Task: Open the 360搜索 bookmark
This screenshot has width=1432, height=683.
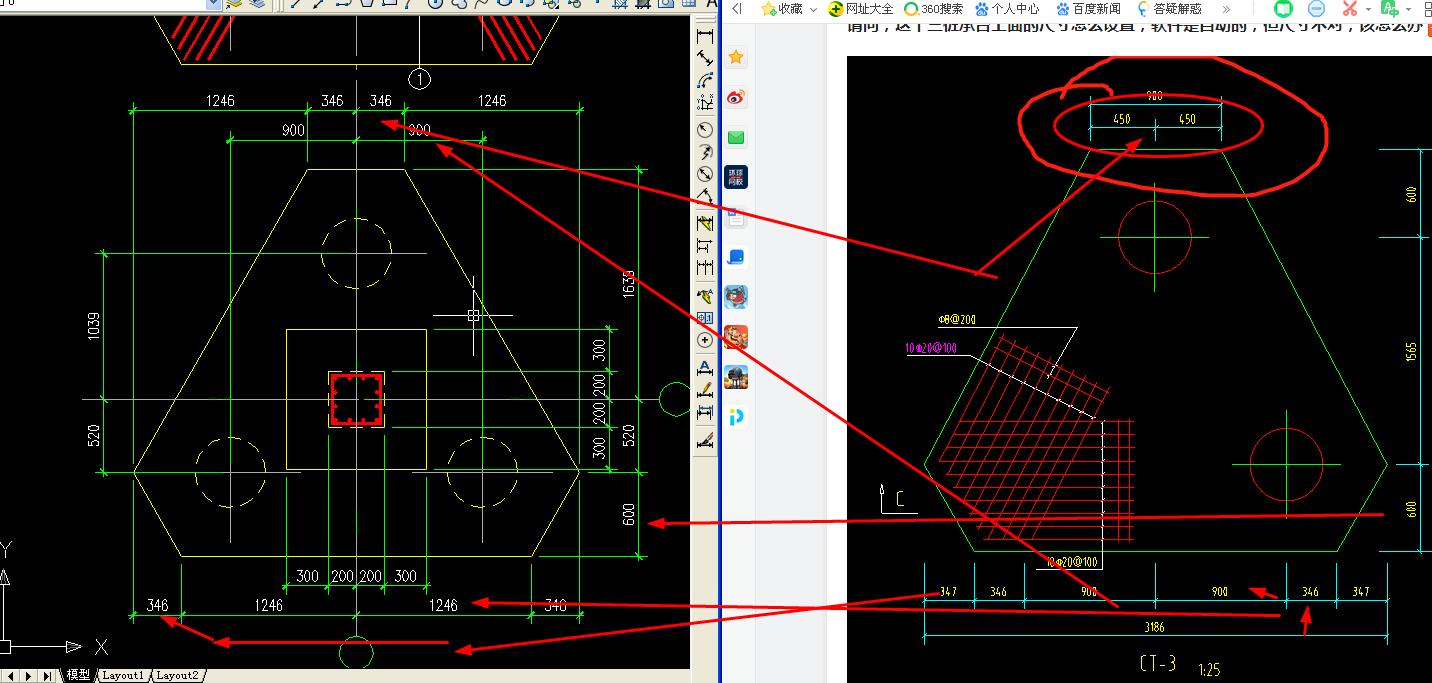Action: click(935, 9)
